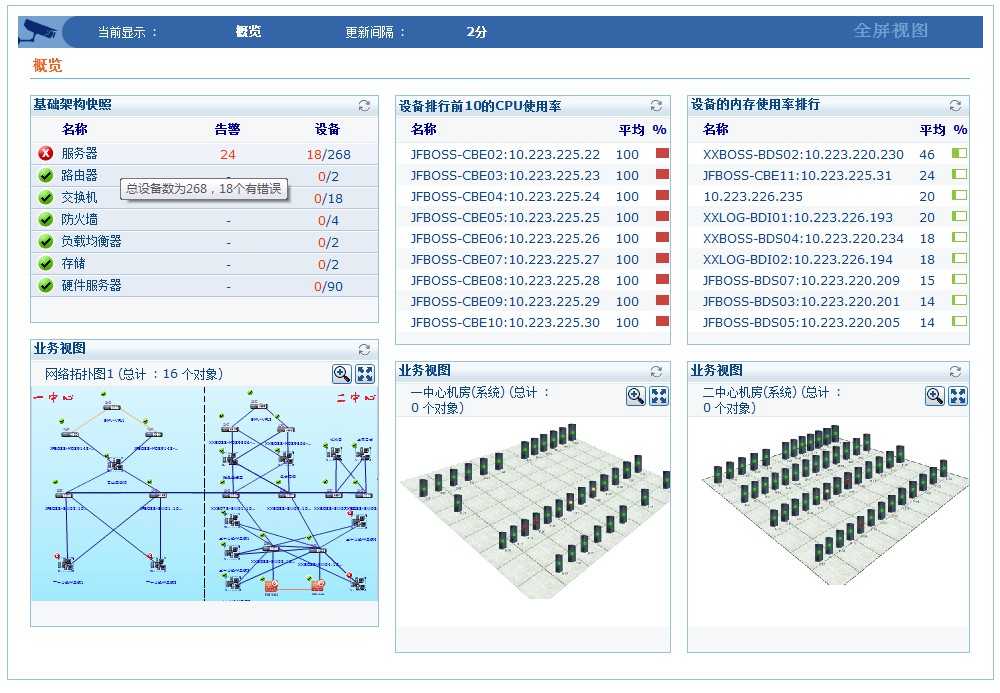This screenshot has width=1000, height=693.
Task: Refresh the CPU使用率 ranking panel
Action: pyautogui.click(x=656, y=105)
